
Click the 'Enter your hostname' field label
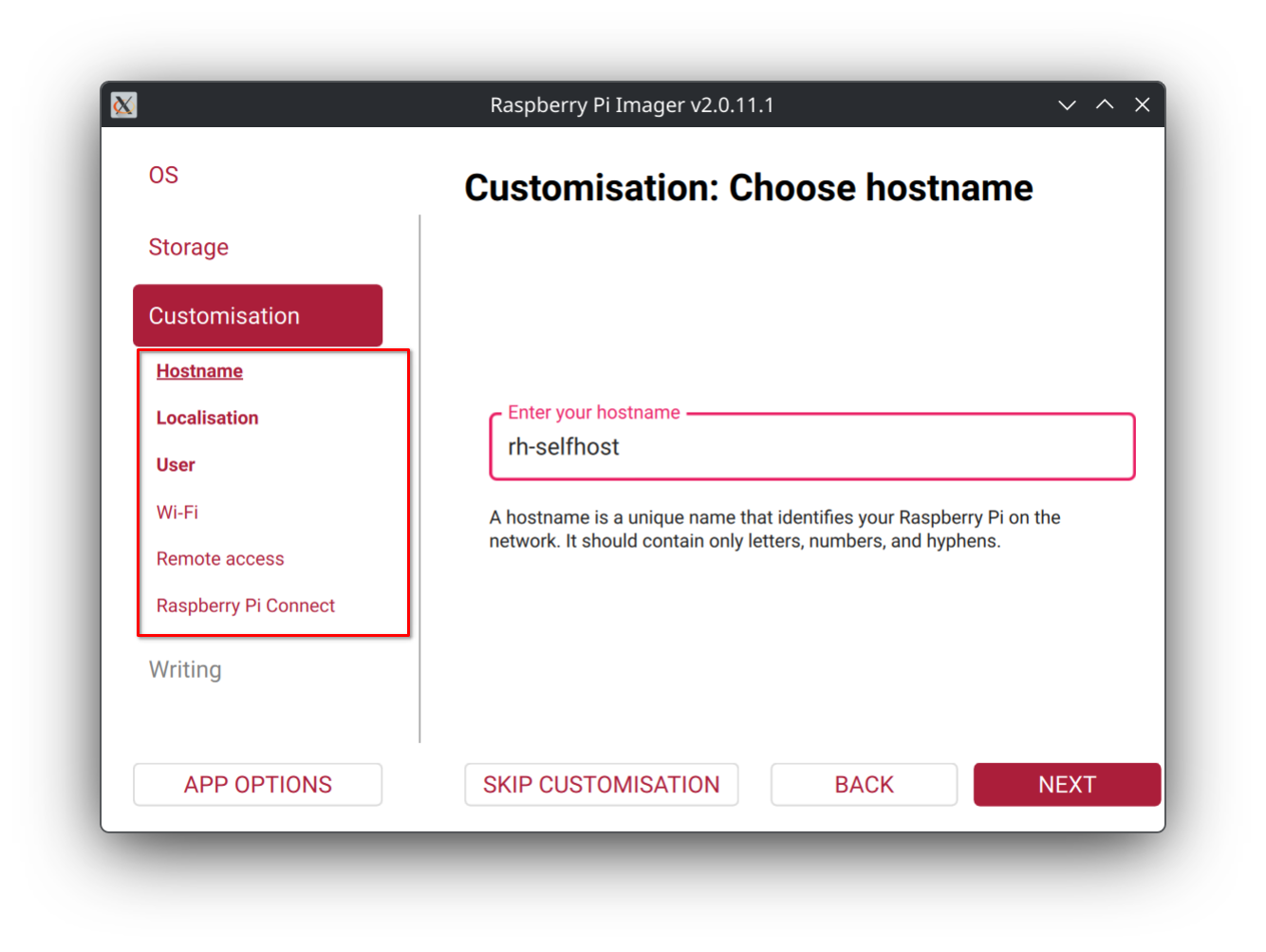click(x=594, y=412)
